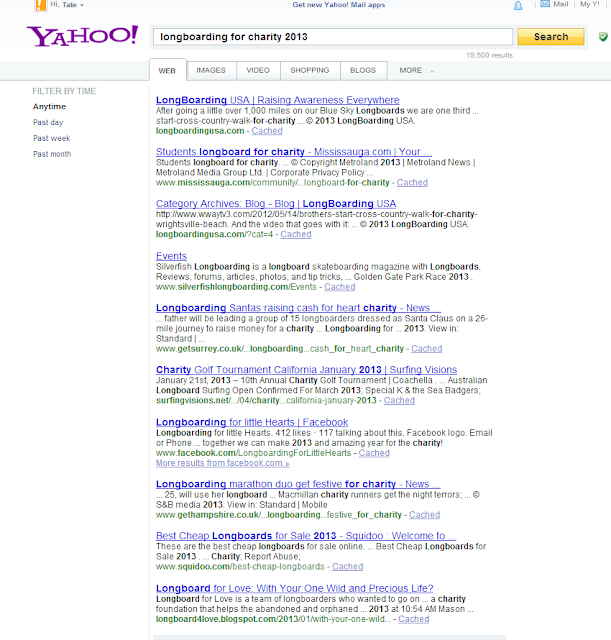Filter results by Past month
The height and width of the screenshot is (640, 611).
pos(52,154)
